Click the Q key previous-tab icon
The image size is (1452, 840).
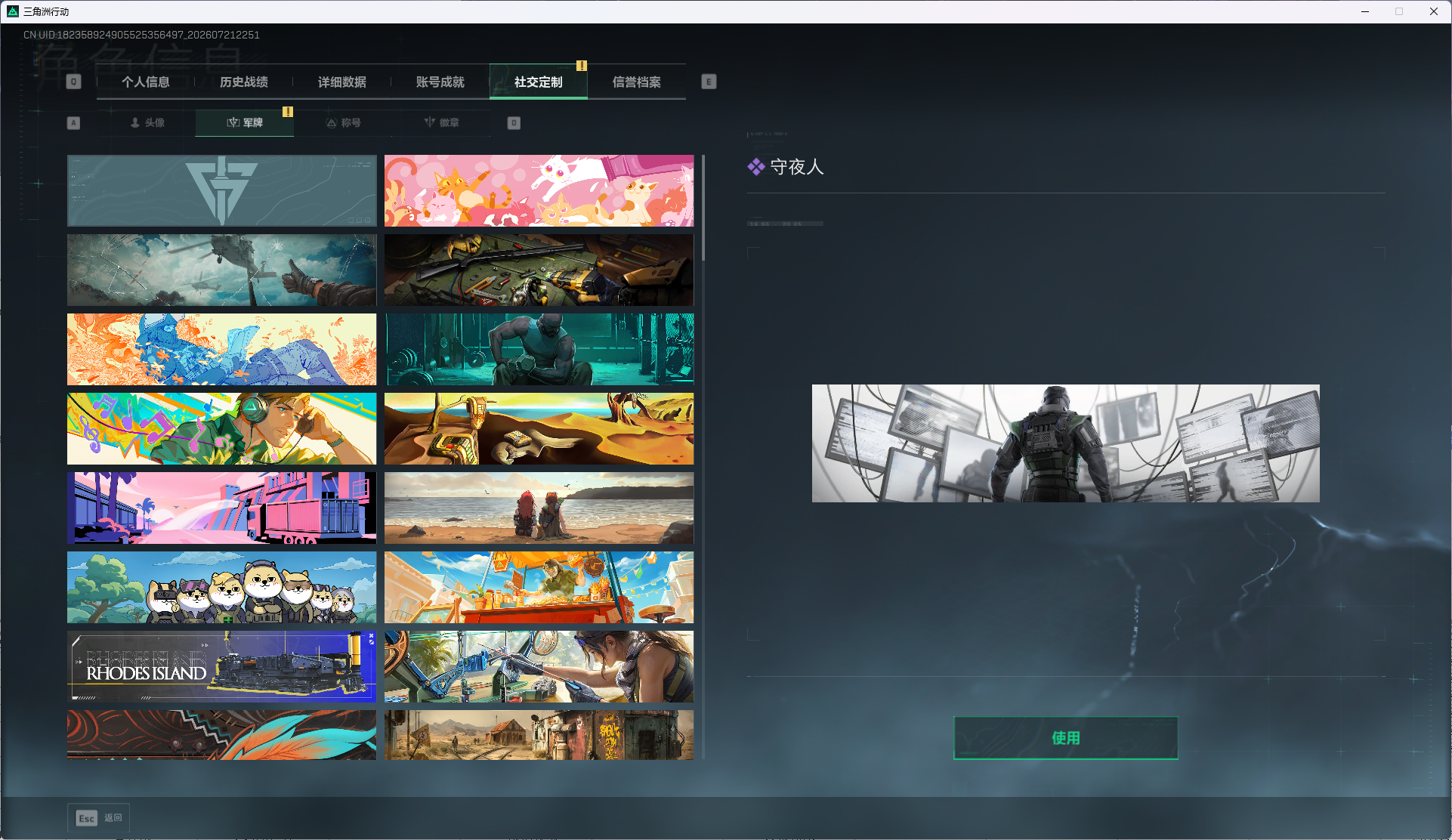pos(73,82)
